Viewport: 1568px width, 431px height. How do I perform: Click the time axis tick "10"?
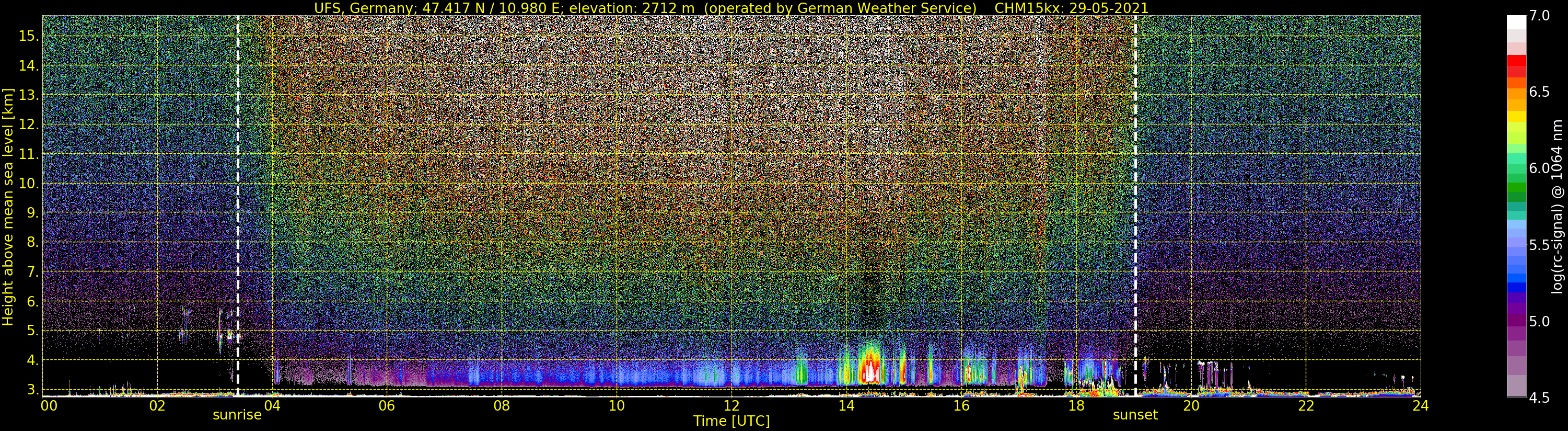click(617, 405)
